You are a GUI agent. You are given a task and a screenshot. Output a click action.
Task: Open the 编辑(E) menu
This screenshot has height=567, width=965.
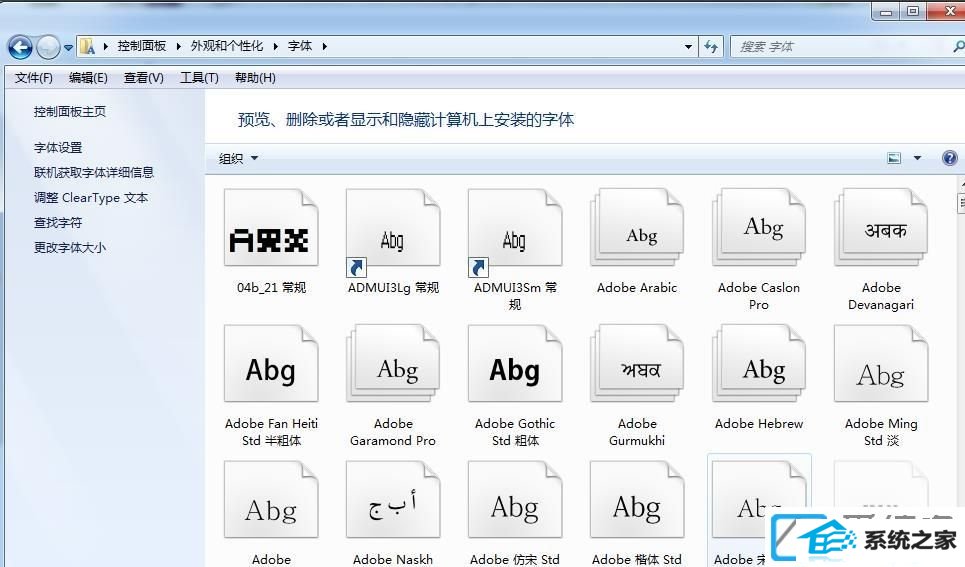pos(88,78)
